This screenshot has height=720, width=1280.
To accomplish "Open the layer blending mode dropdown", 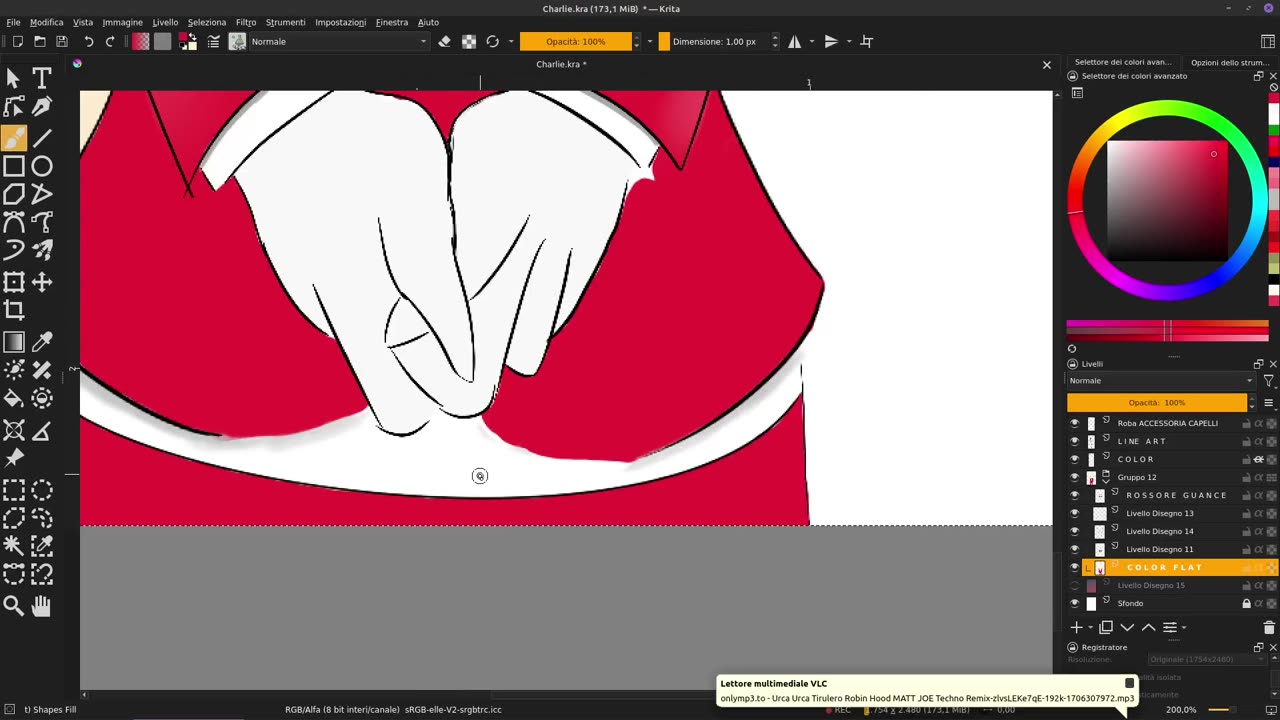I will (1160, 381).
